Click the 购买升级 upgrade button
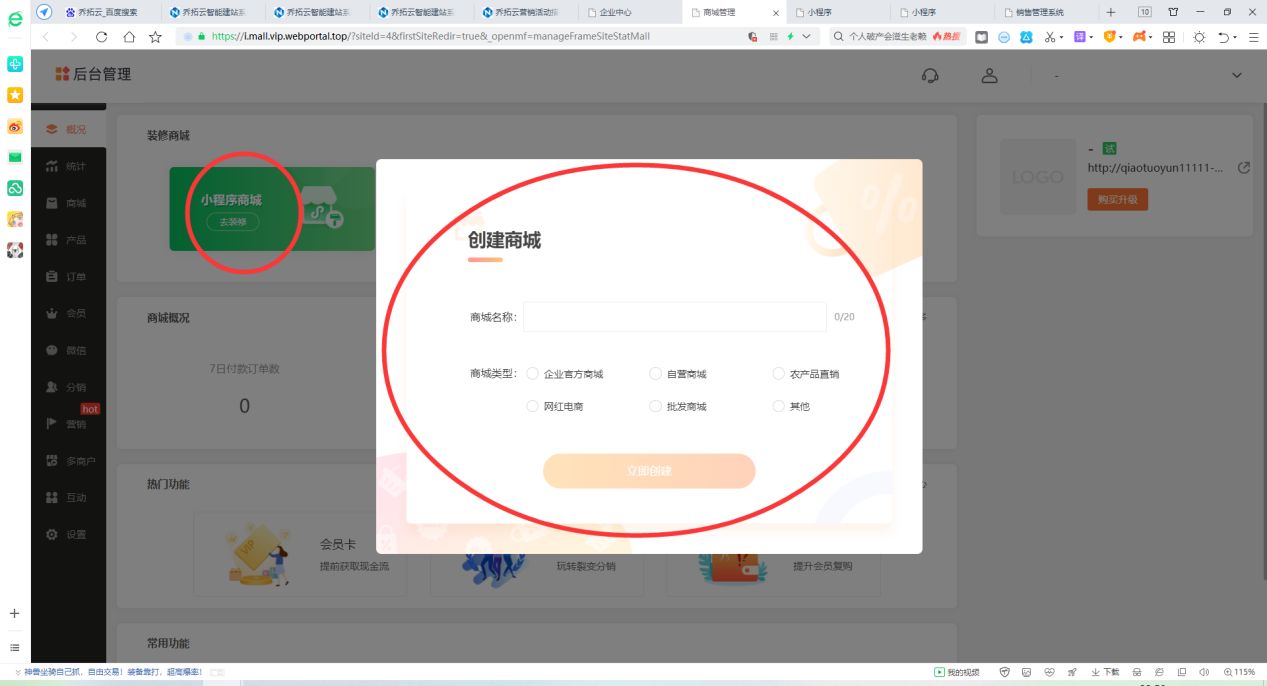1267x686 pixels. 1117,199
